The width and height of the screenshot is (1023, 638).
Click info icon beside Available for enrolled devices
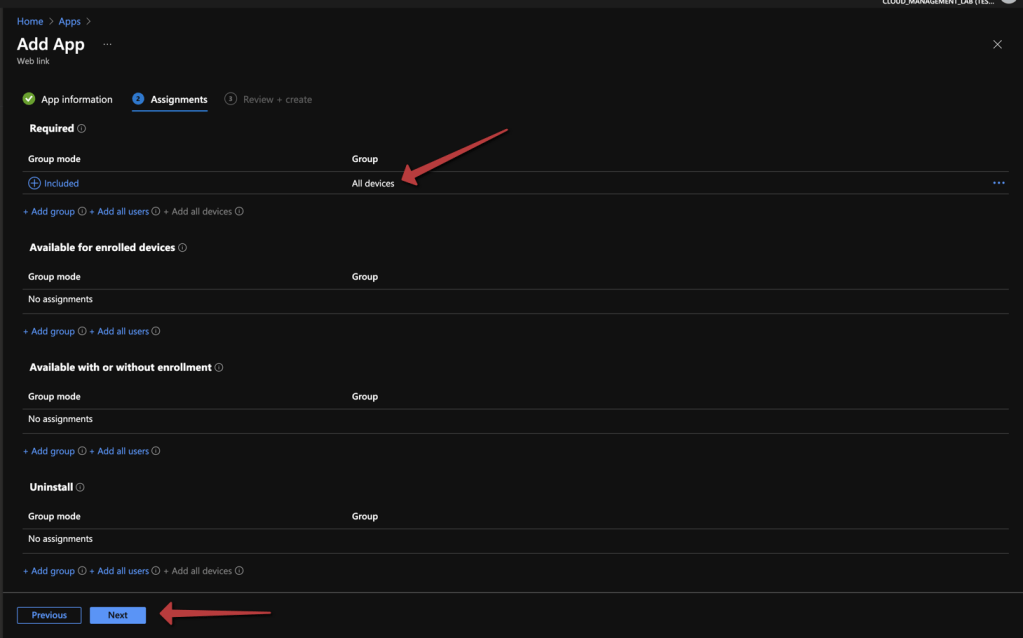(x=182, y=248)
